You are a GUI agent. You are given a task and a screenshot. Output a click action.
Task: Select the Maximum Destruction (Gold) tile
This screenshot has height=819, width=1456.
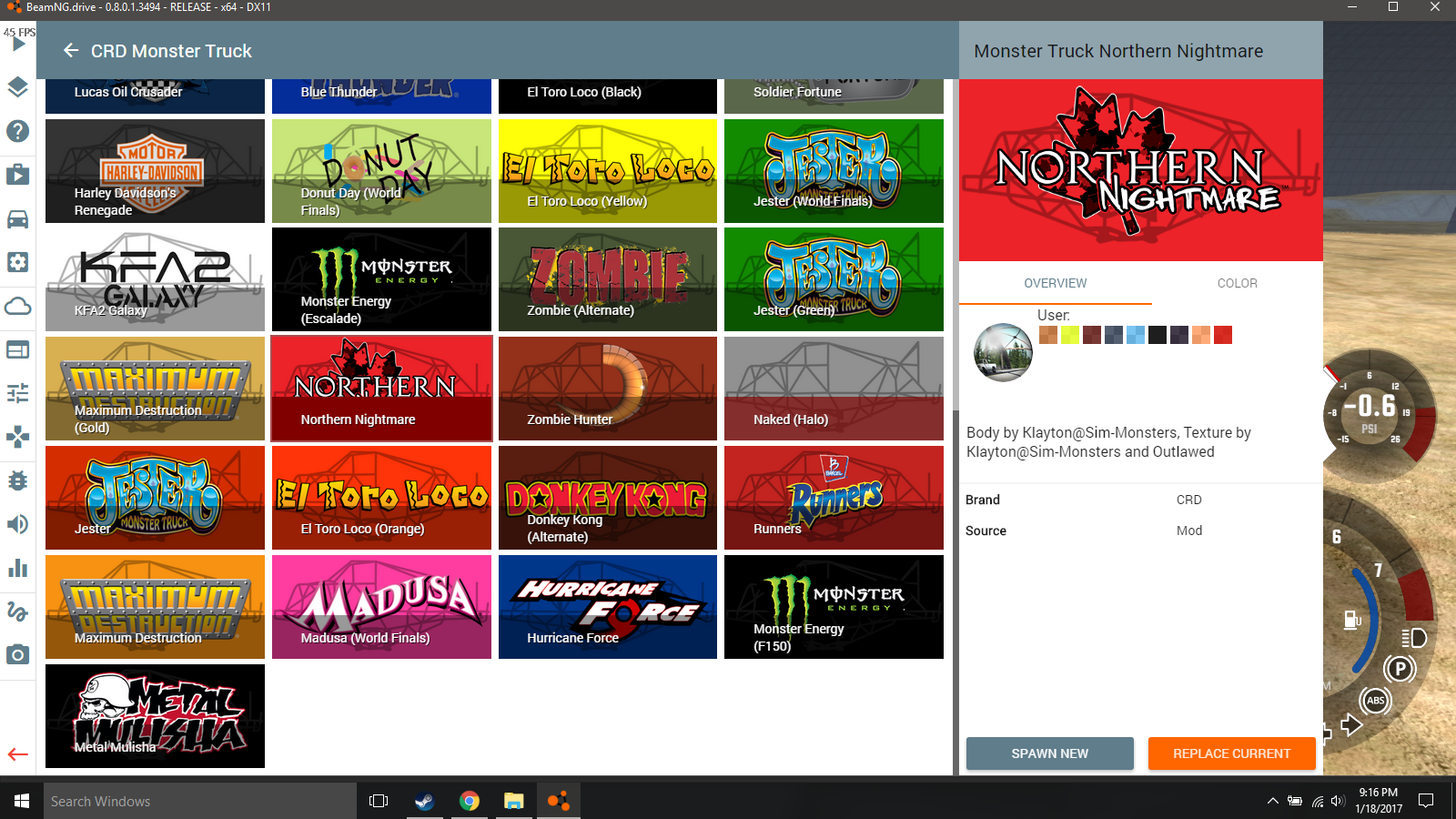point(155,389)
